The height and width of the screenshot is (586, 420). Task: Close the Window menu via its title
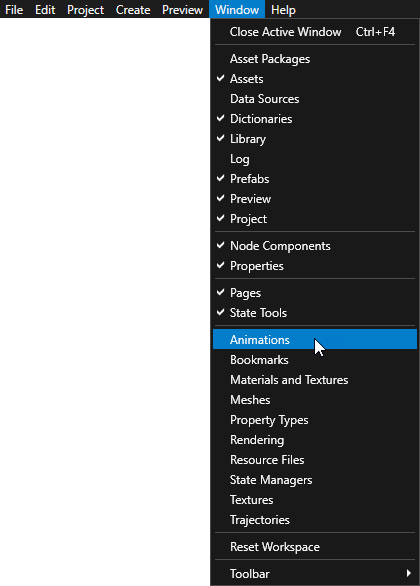tap(237, 9)
